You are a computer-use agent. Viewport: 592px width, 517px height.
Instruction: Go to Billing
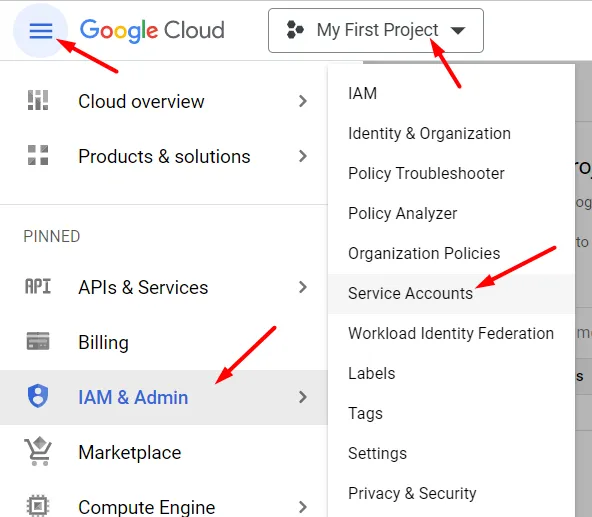[163, 342]
